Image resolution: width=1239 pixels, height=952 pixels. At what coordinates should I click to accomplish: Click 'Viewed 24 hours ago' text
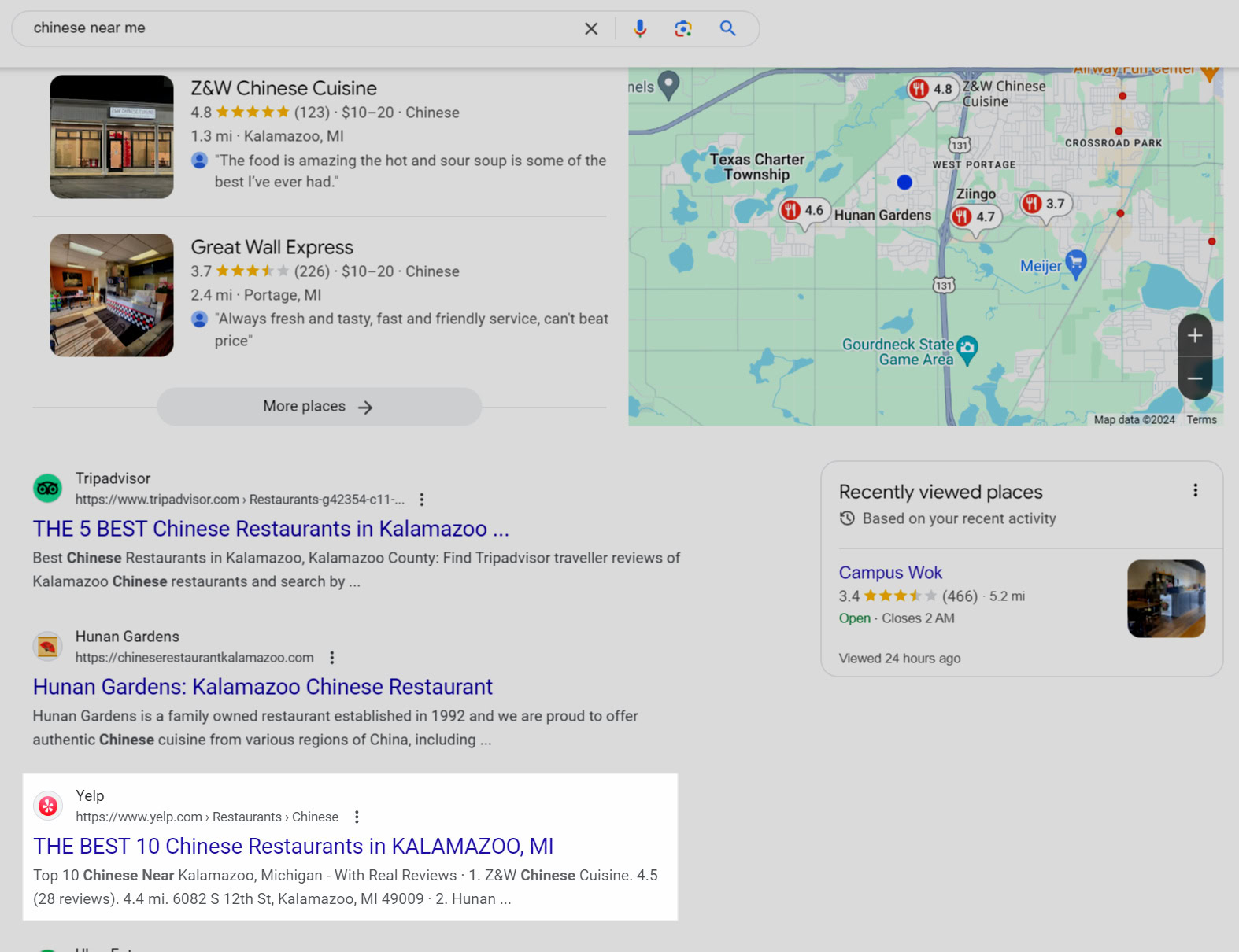point(900,659)
